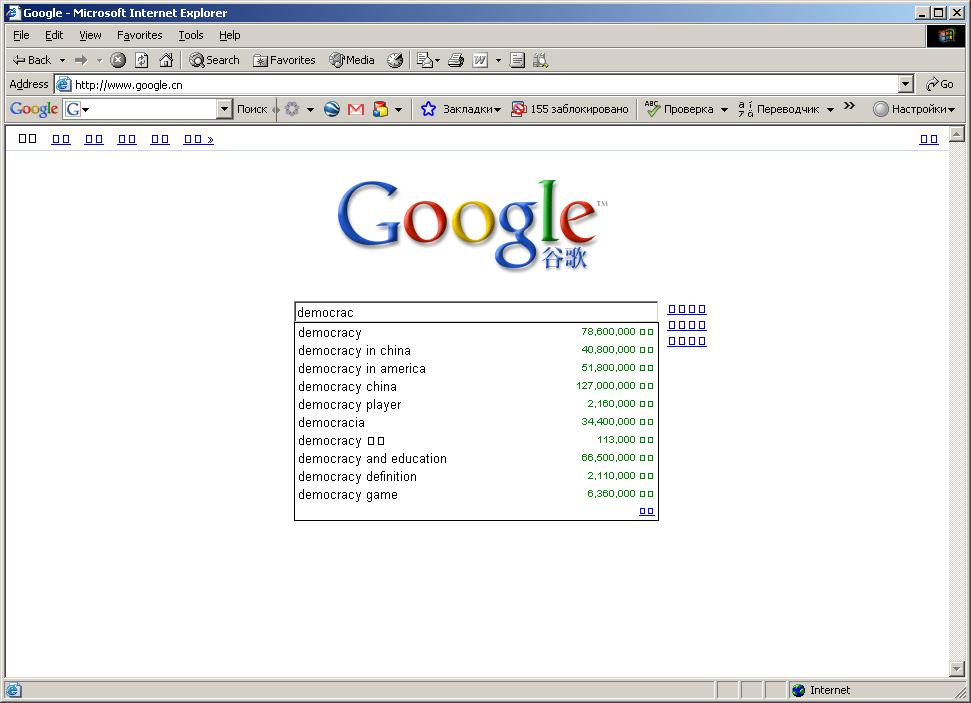Click inside the Google Toolbar search box
The height and width of the screenshot is (703, 971).
tap(149, 109)
